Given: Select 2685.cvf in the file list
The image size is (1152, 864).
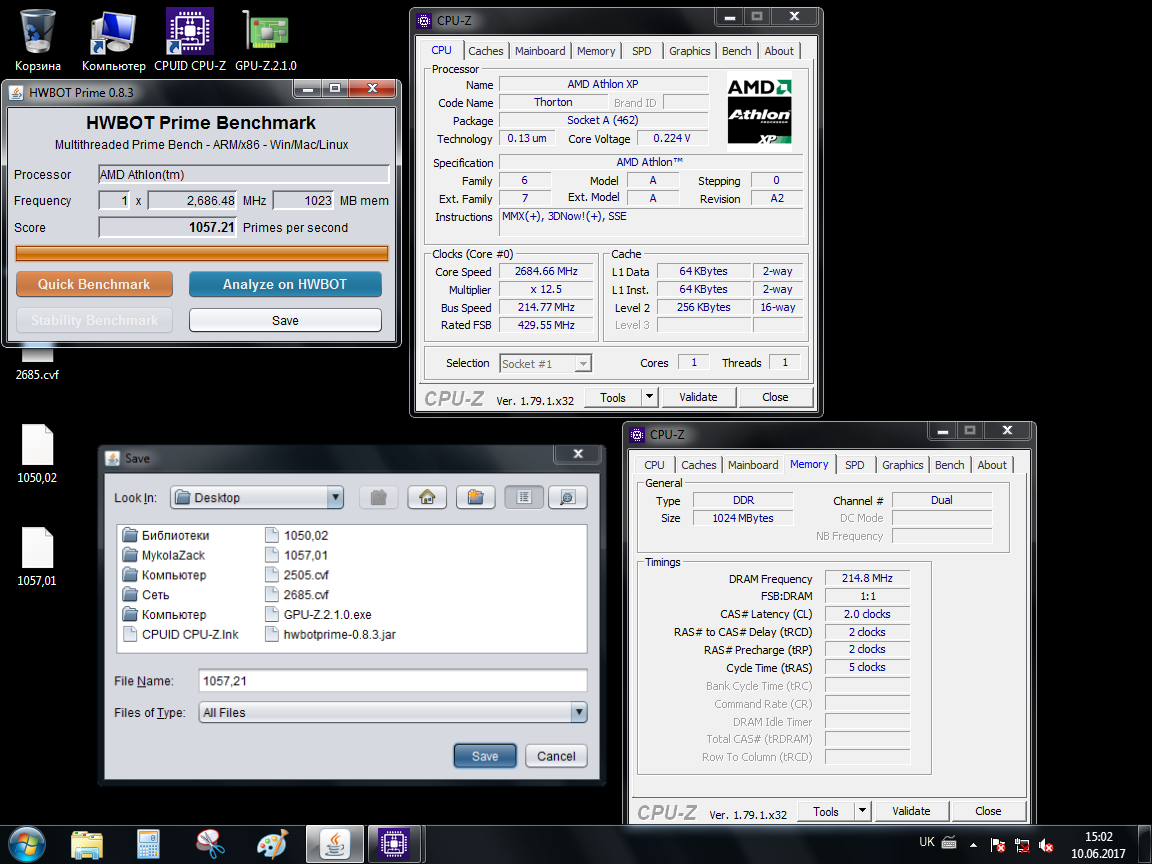Looking at the screenshot, I should click(297, 595).
